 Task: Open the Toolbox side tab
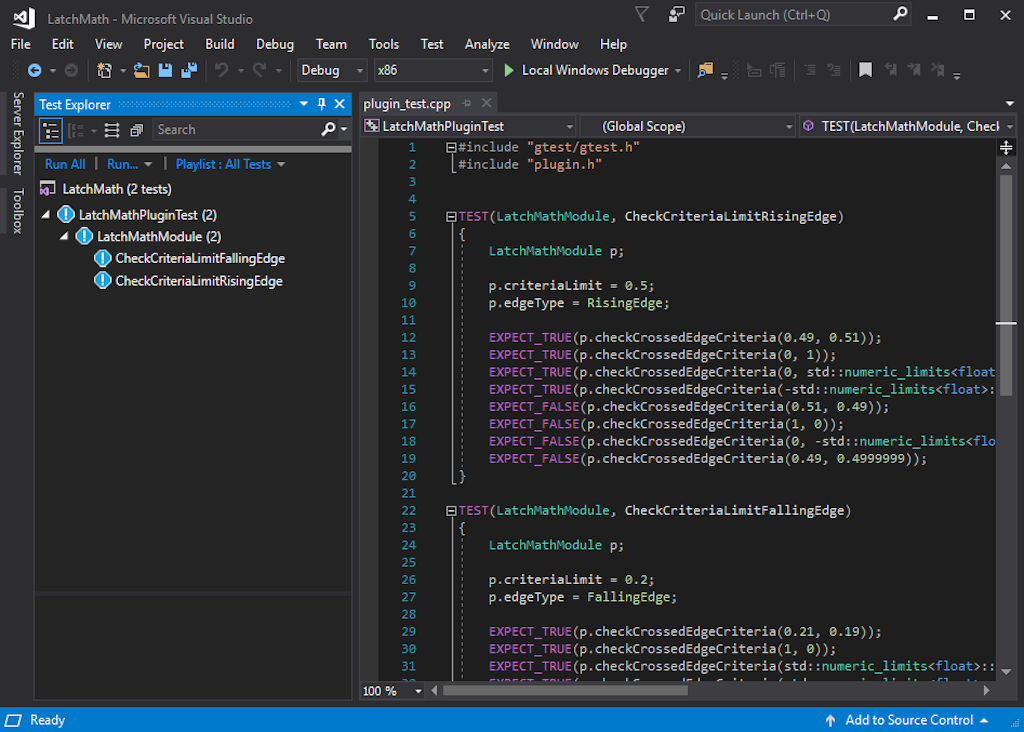pos(18,211)
